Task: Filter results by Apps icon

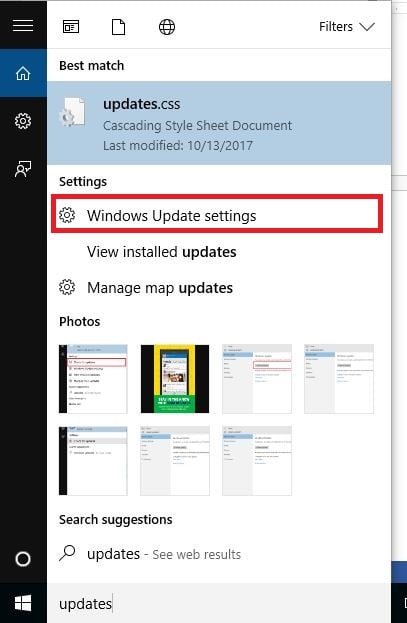Action: [x=71, y=27]
